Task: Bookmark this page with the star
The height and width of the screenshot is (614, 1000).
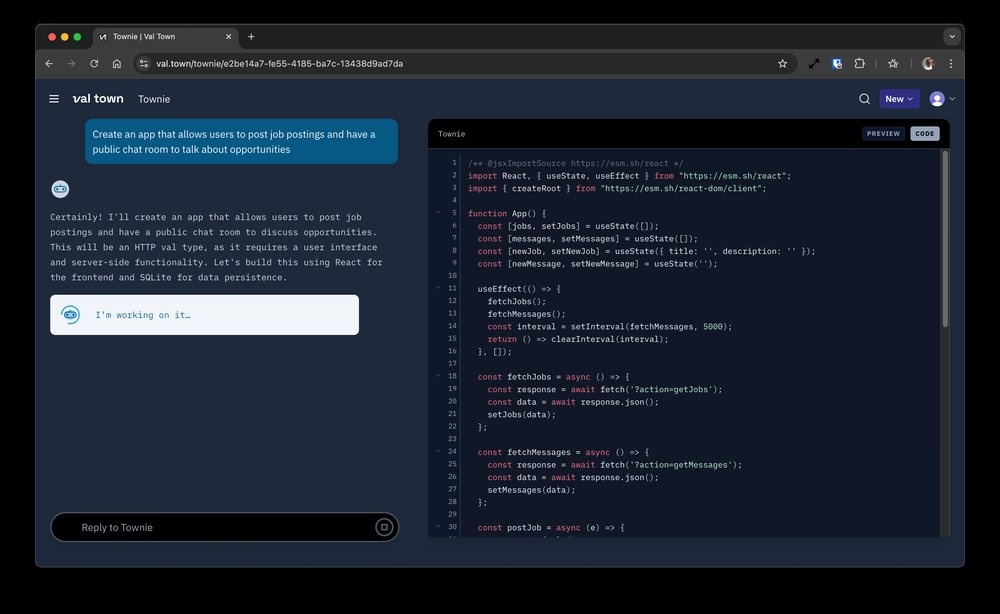Action: click(783, 64)
